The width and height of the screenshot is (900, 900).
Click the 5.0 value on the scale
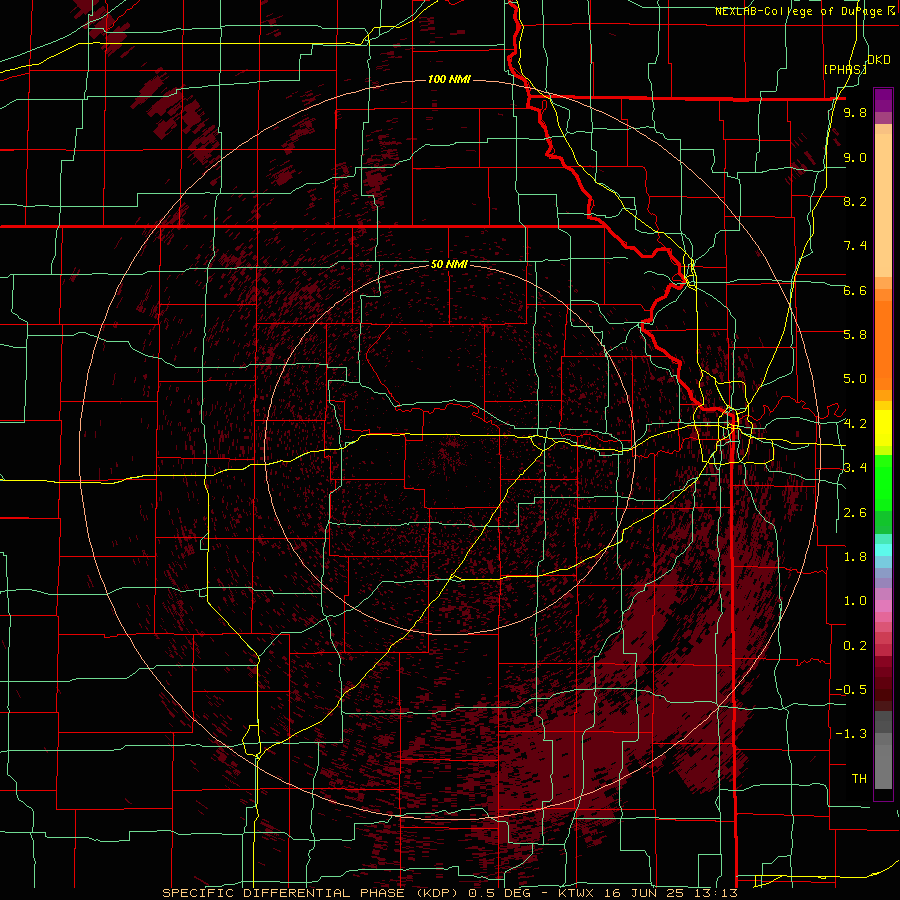pyautogui.click(x=855, y=379)
